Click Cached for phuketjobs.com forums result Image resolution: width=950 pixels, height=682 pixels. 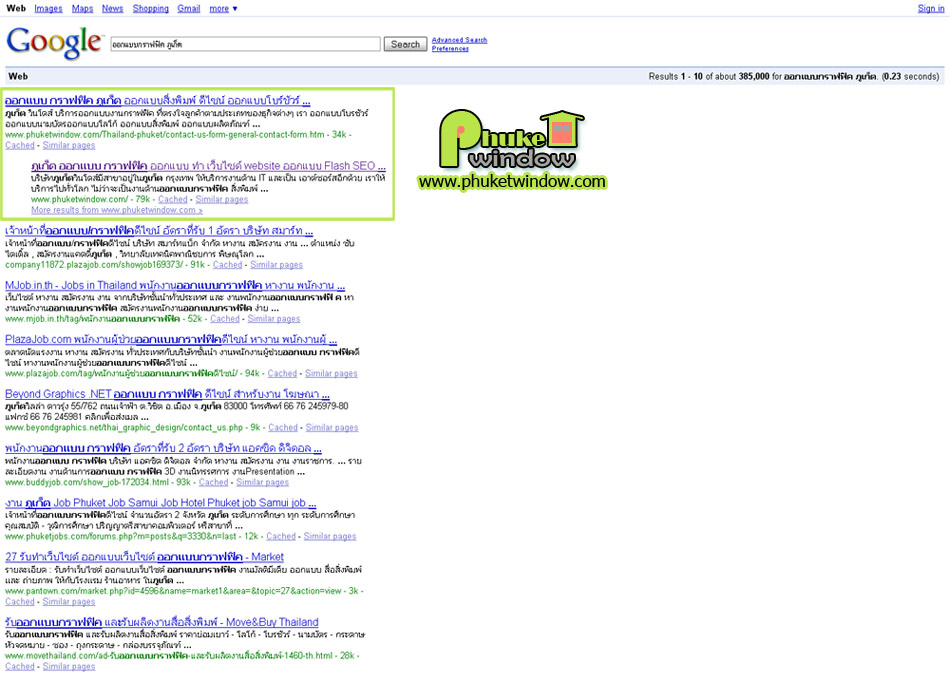coord(281,537)
